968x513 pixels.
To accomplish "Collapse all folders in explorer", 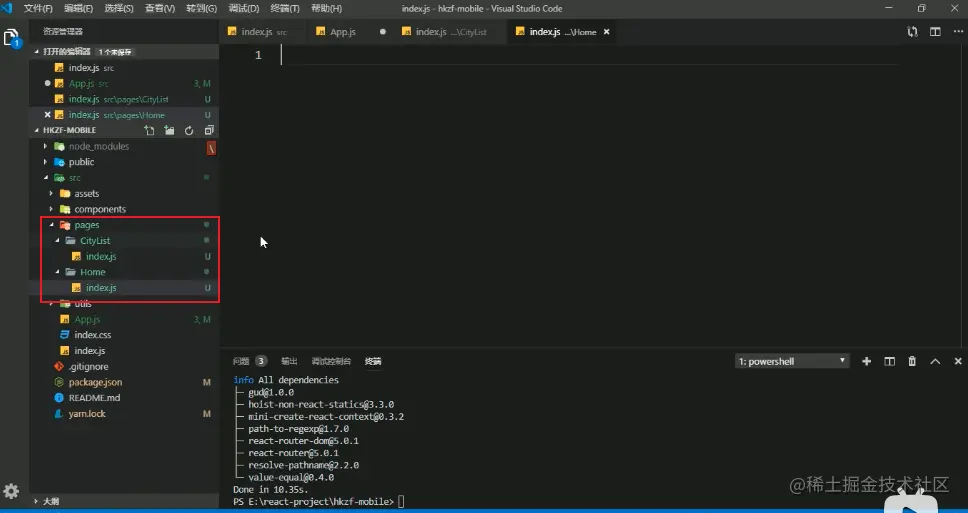I will 209,130.
